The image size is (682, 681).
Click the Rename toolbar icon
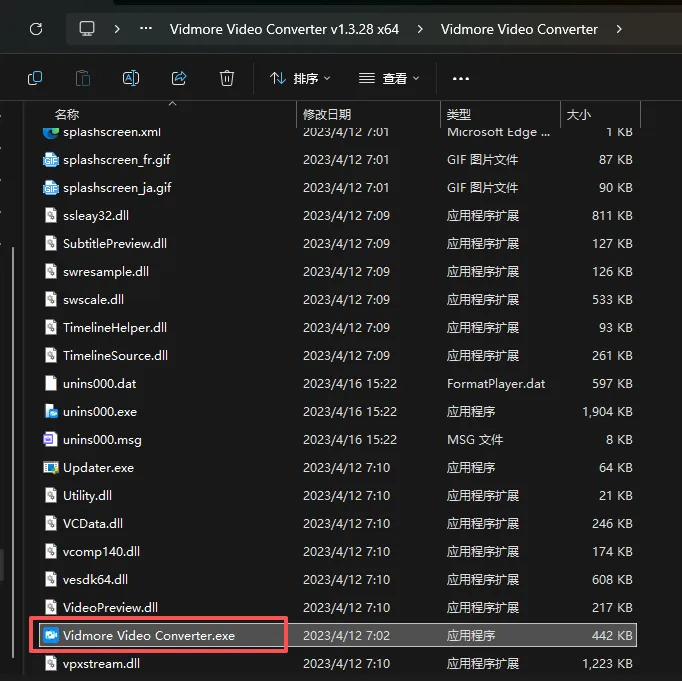[x=131, y=78]
